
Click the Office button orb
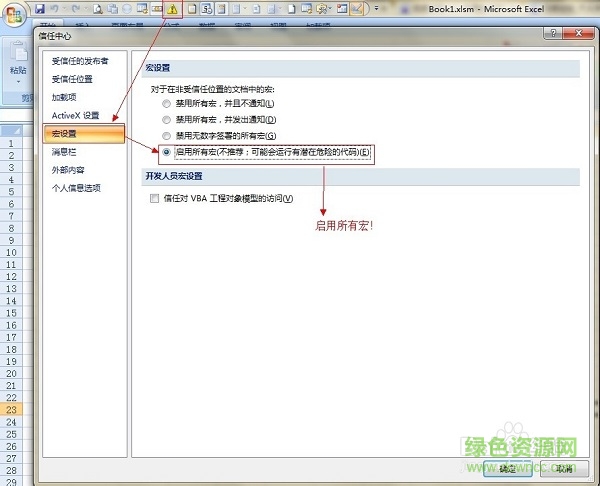point(14,12)
